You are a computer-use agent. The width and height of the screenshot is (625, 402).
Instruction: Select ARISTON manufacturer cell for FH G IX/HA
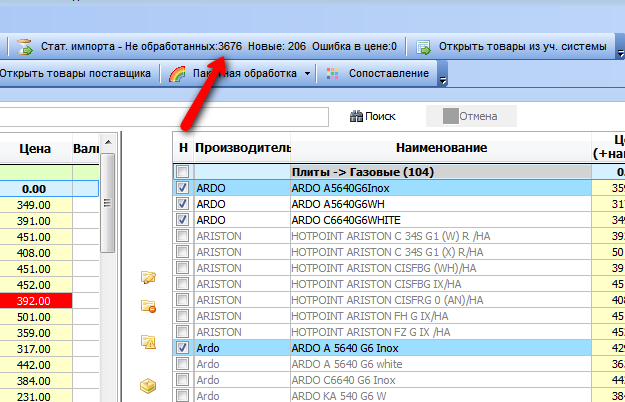coord(242,316)
